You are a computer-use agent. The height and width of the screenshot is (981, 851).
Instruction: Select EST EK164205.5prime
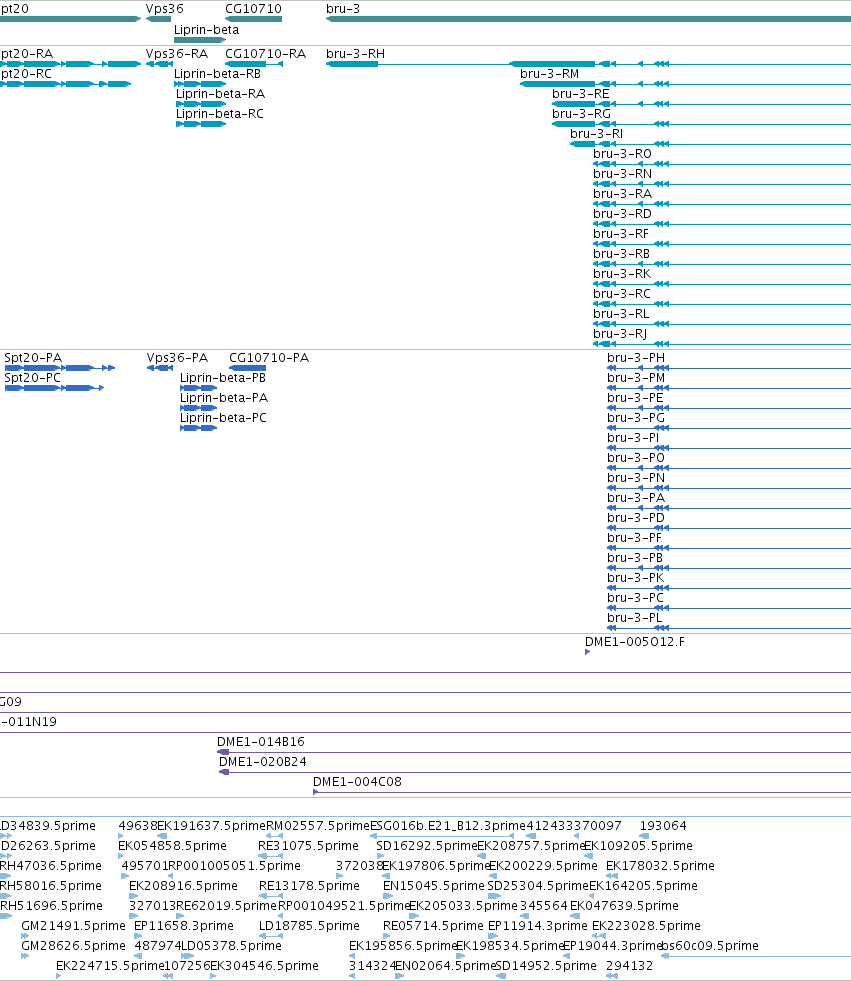pyautogui.click(x=643, y=886)
